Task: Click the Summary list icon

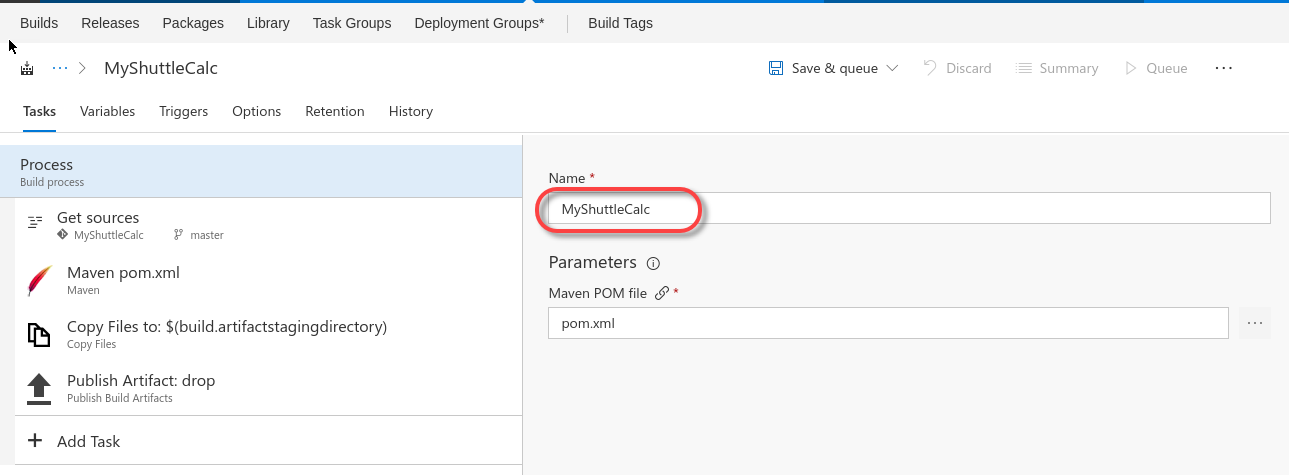Action: pos(1024,68)
